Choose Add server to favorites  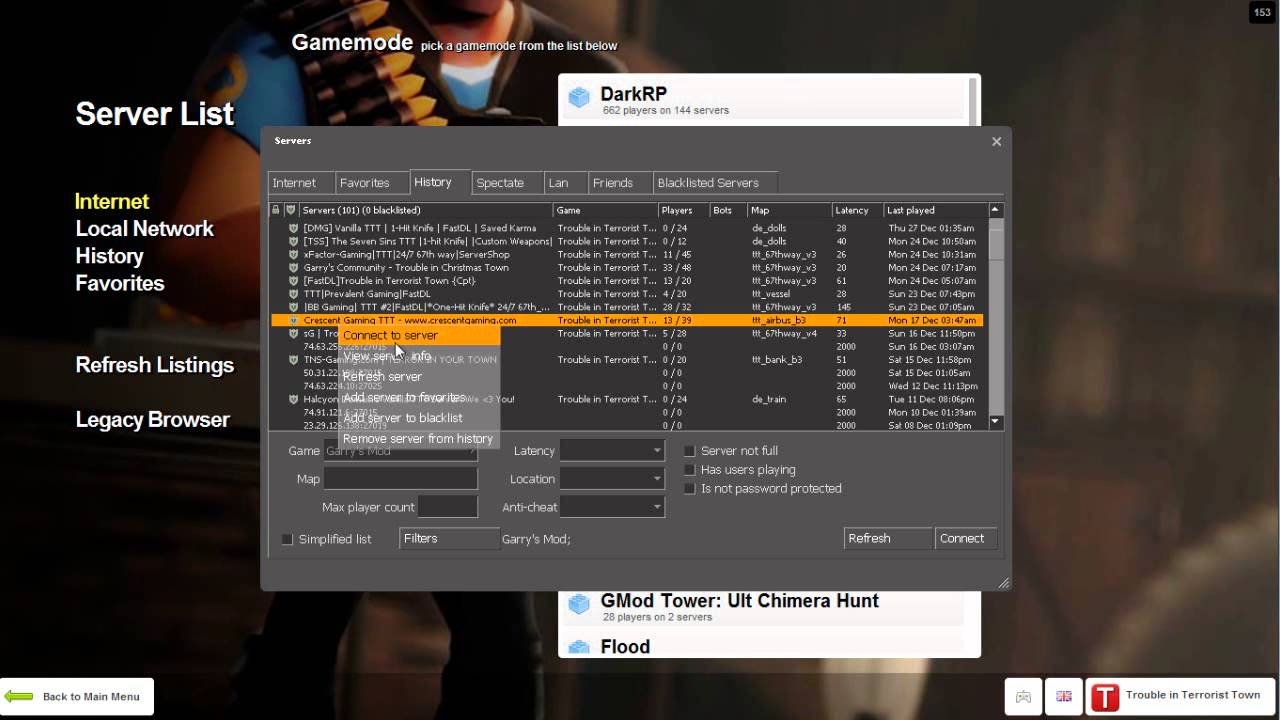[x=418, y=397]
